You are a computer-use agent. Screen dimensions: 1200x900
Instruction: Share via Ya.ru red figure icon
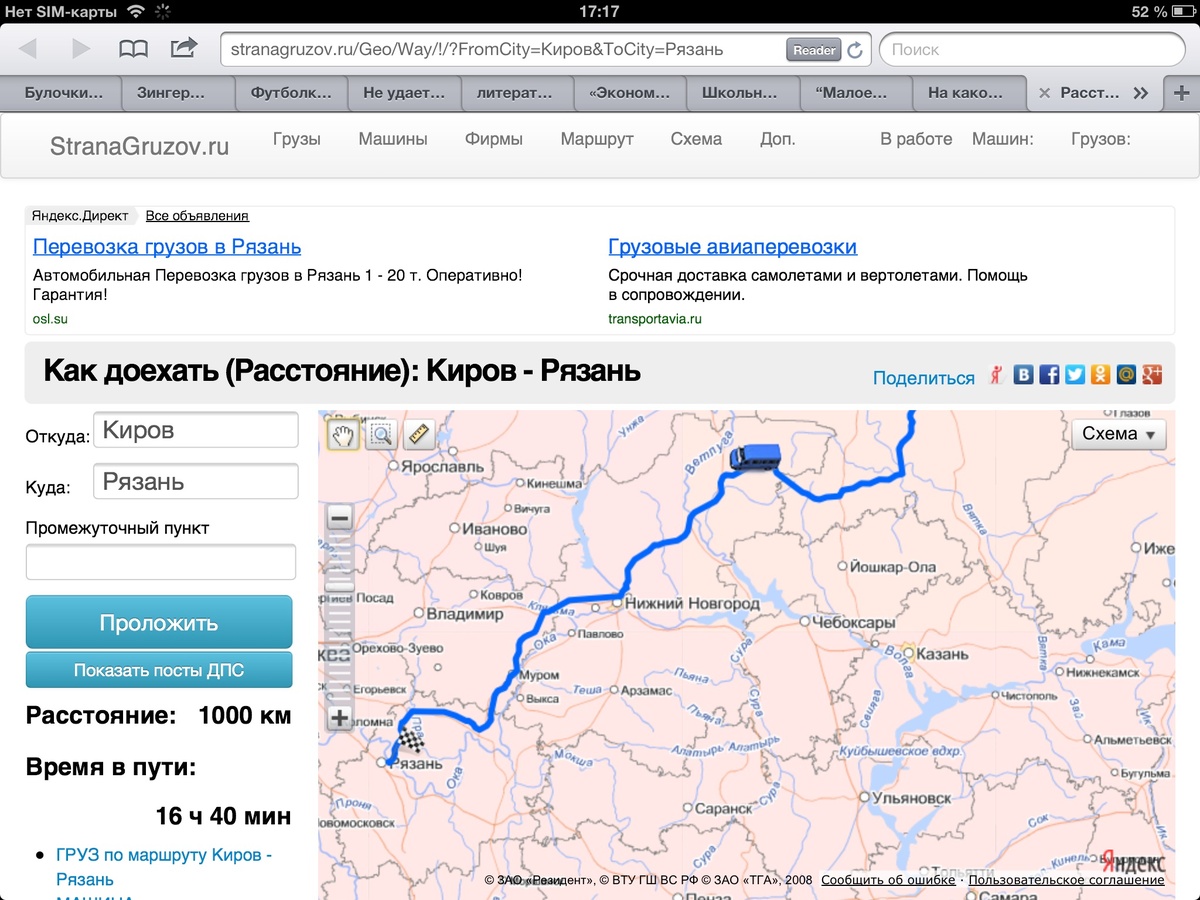(996, 374)
